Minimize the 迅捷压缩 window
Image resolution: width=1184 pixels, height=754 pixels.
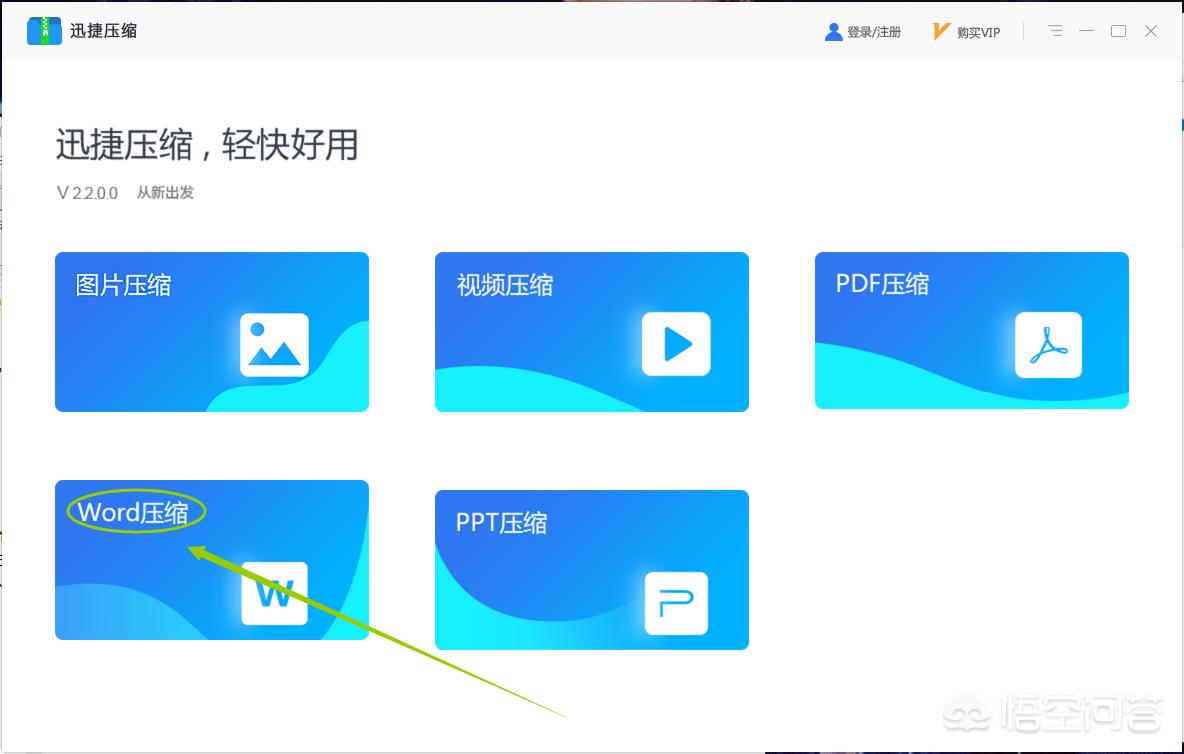1086,31
